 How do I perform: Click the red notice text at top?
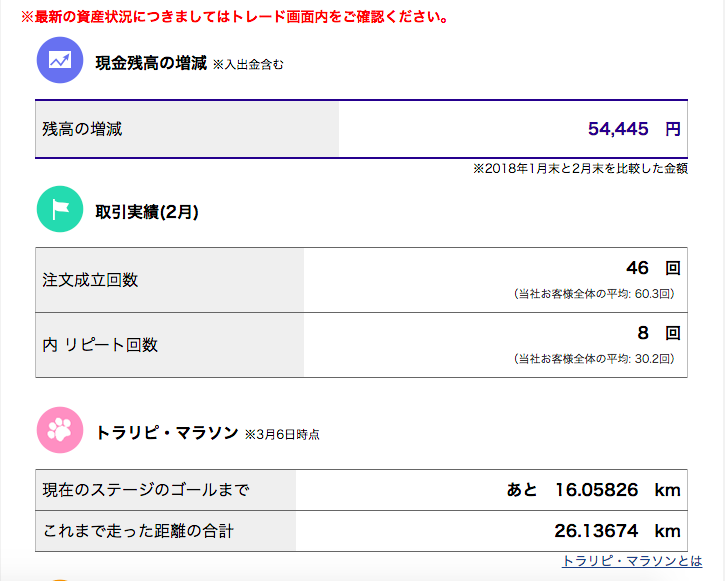coord(235,17)
